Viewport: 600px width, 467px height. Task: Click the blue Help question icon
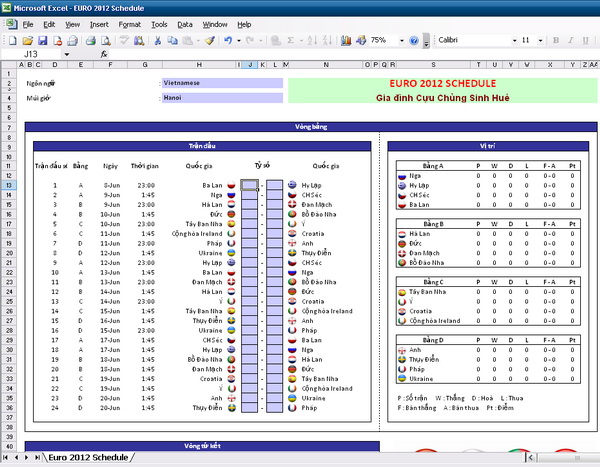point(413,40)
